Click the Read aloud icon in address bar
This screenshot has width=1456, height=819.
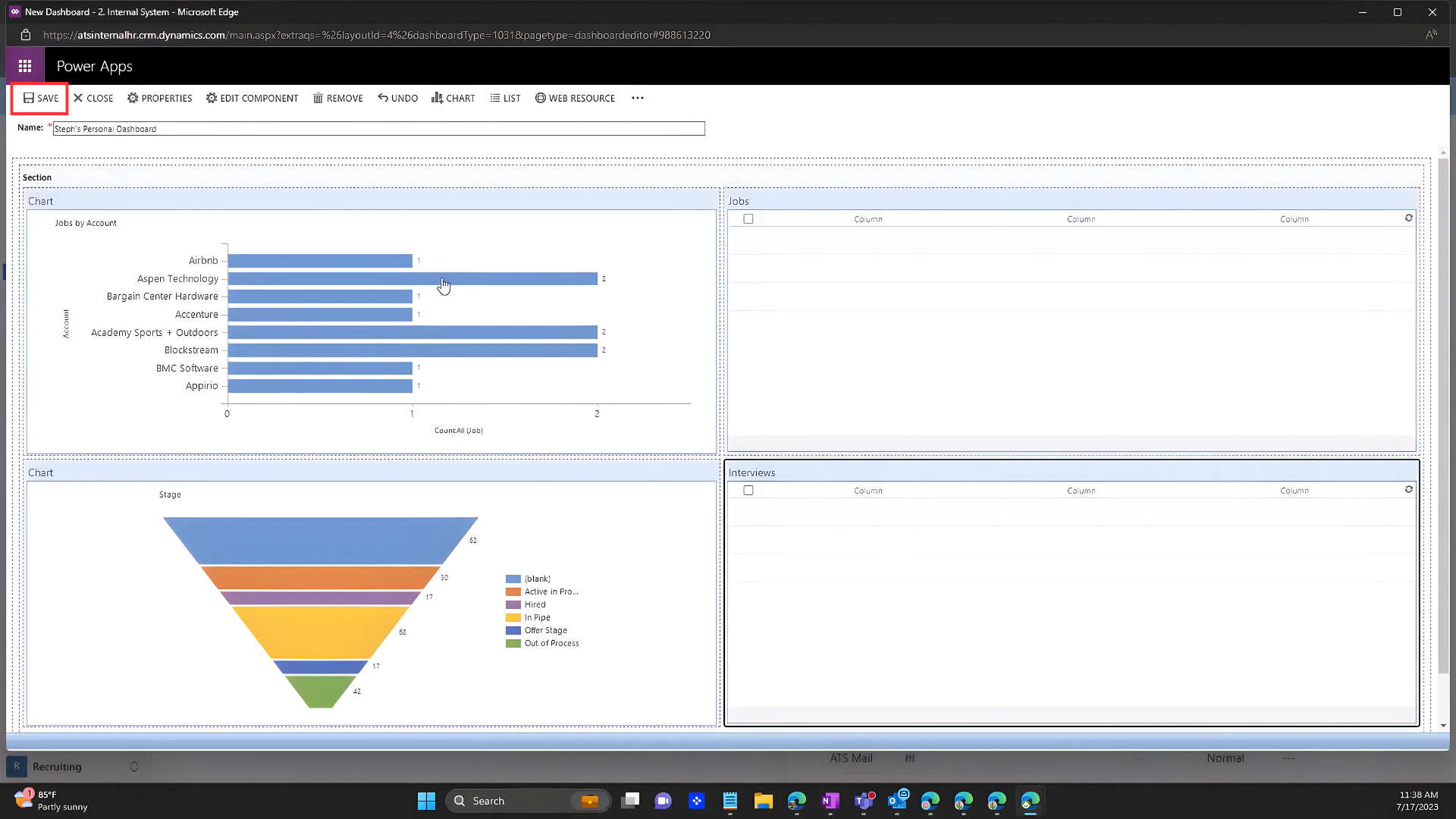(x=1431, y=35)
